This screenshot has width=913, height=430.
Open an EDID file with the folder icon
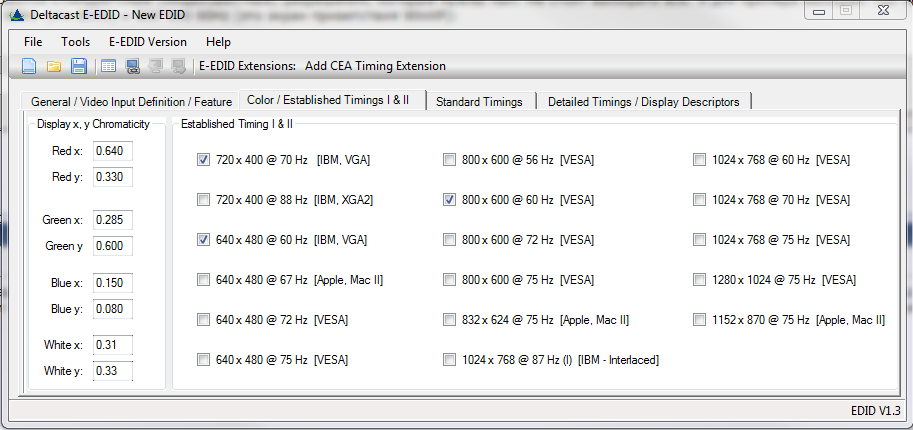54,66
